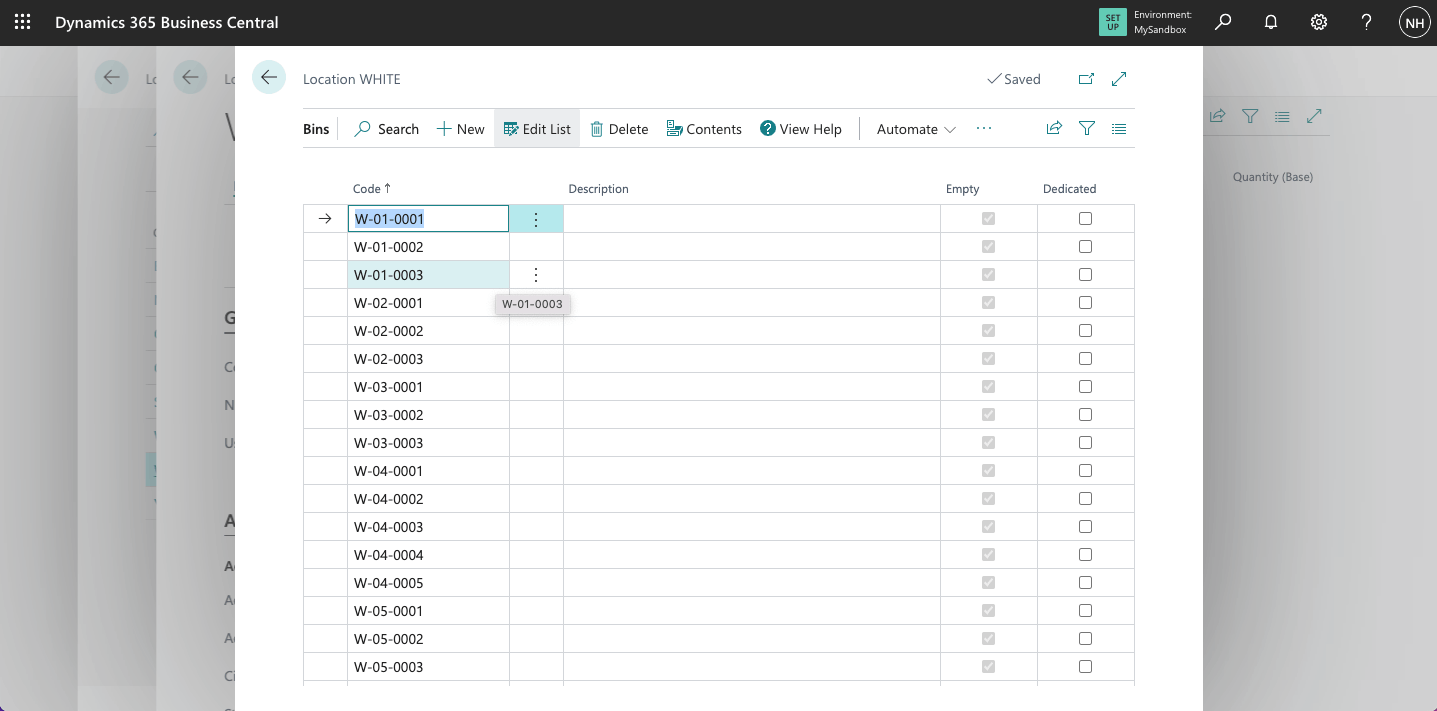Open the app launcher waffle icon
Screen dimensions: 1437x711
pos(22,22)
